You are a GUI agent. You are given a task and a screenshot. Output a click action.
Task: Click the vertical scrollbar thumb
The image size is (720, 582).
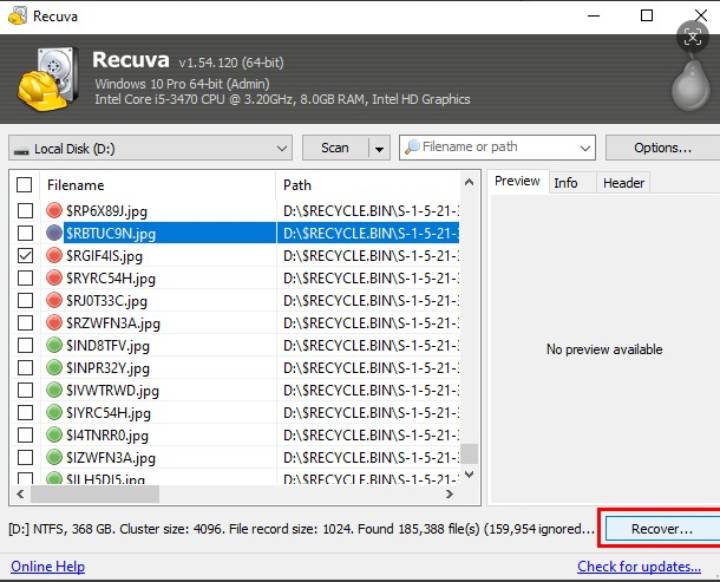[469, 454]
